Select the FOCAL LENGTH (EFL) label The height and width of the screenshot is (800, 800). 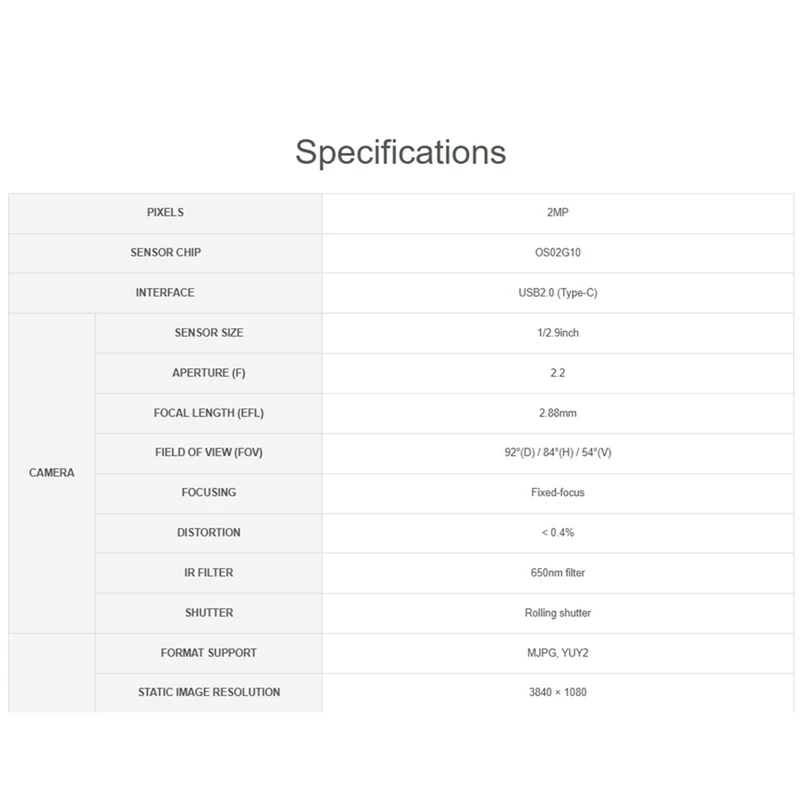click(208, 413)
